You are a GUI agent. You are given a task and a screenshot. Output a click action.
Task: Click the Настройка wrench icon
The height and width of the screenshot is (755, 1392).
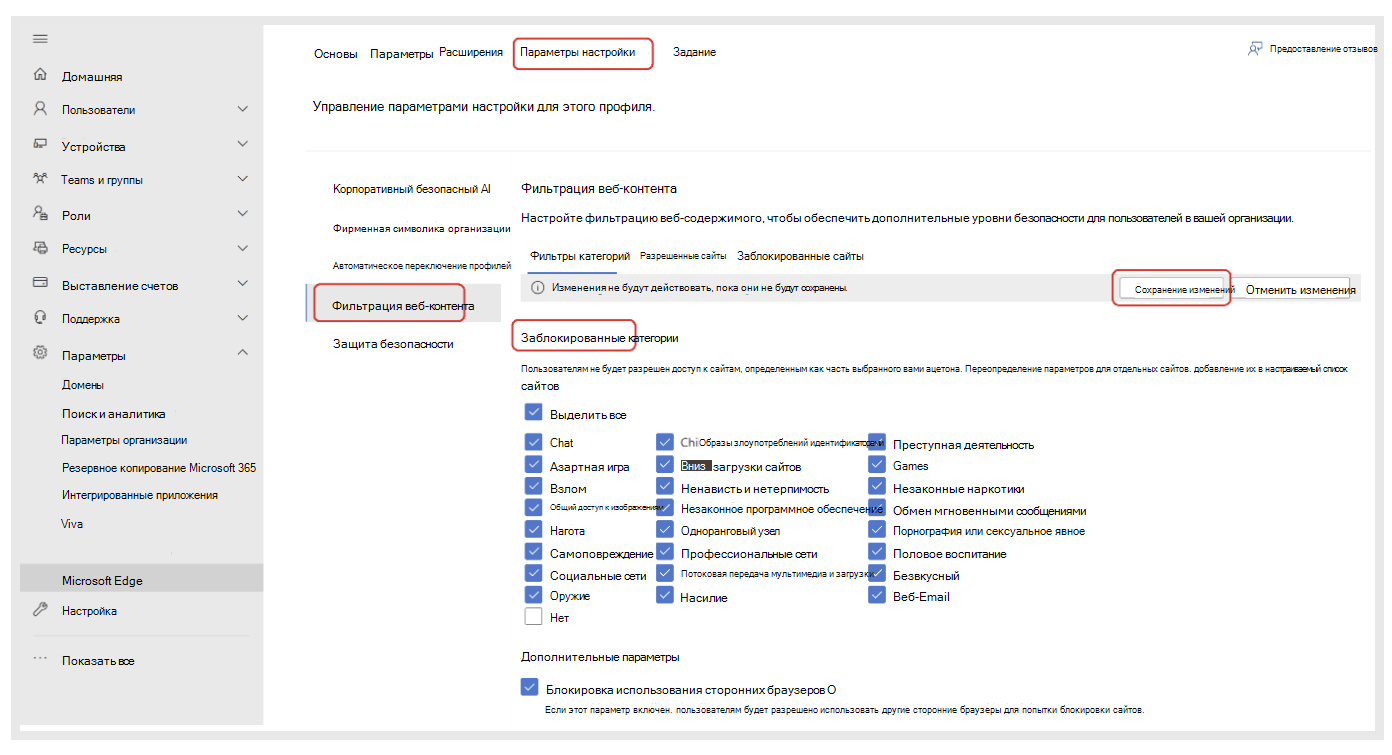coord(40,610)
